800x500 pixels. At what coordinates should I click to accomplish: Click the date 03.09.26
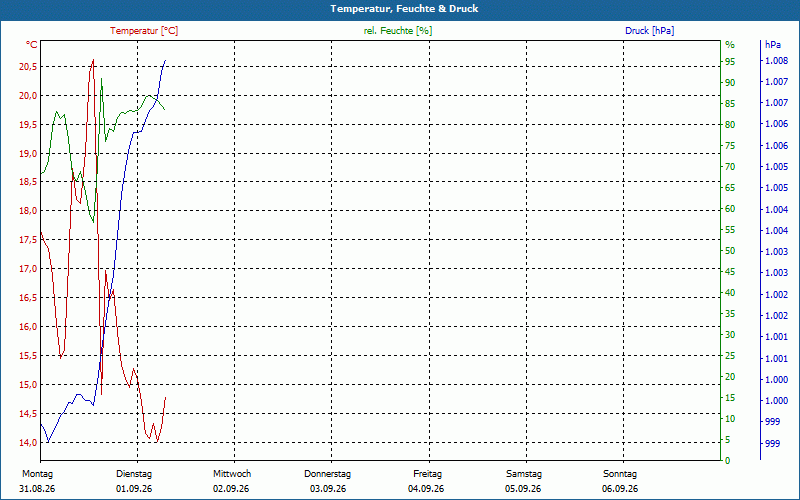(x=328, y=489)
